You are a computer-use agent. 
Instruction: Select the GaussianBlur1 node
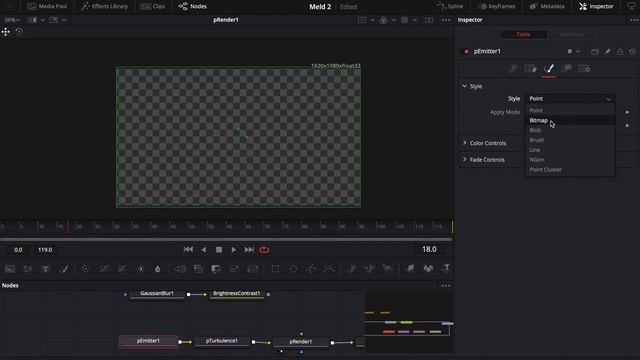pos(157,294)
